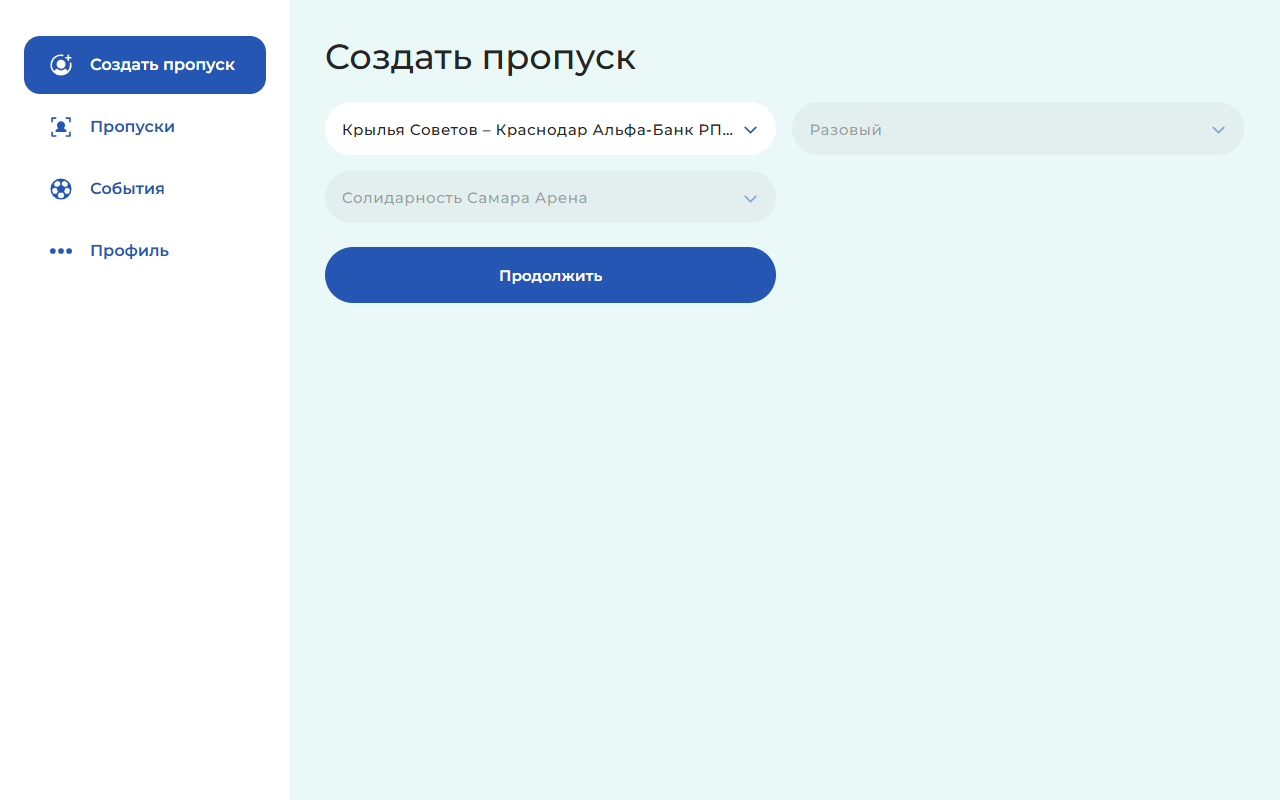Click the chevron of the Разовый dropdown
The width and height of the screenshot is (1280, 800).
(1218, 130)
